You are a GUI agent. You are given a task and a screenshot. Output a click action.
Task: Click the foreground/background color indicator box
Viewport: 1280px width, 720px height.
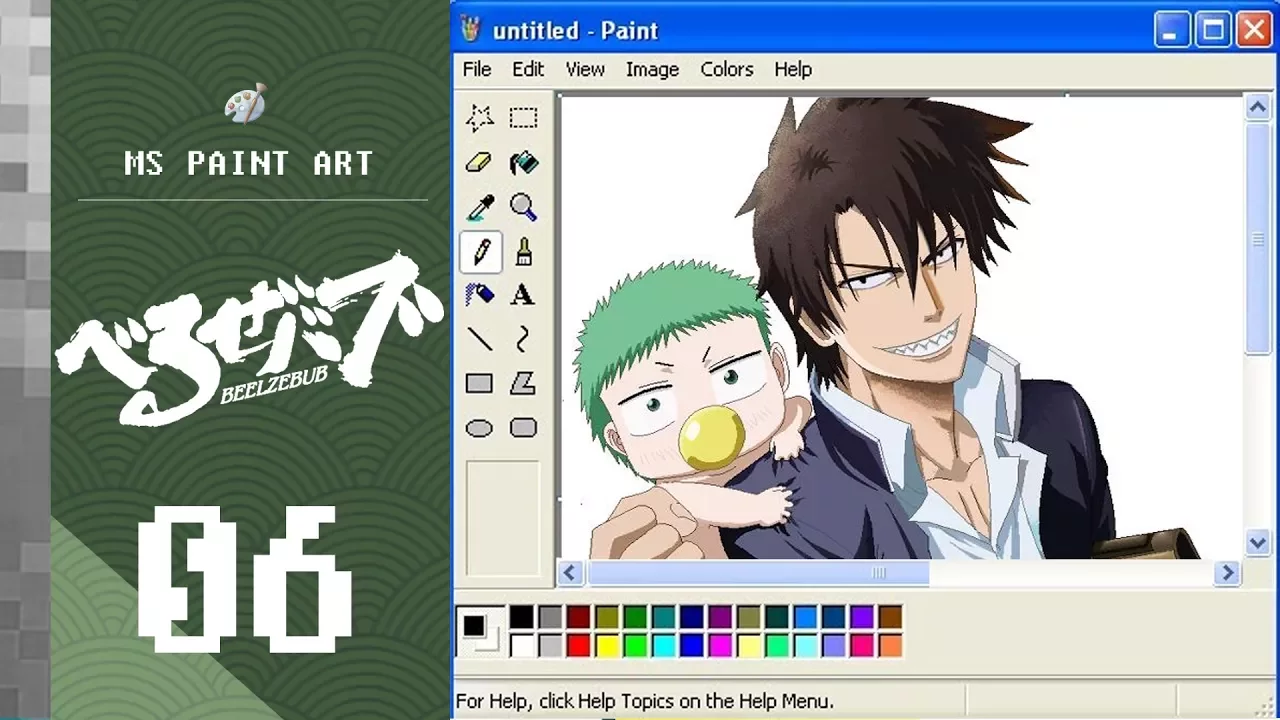[480, 631]
